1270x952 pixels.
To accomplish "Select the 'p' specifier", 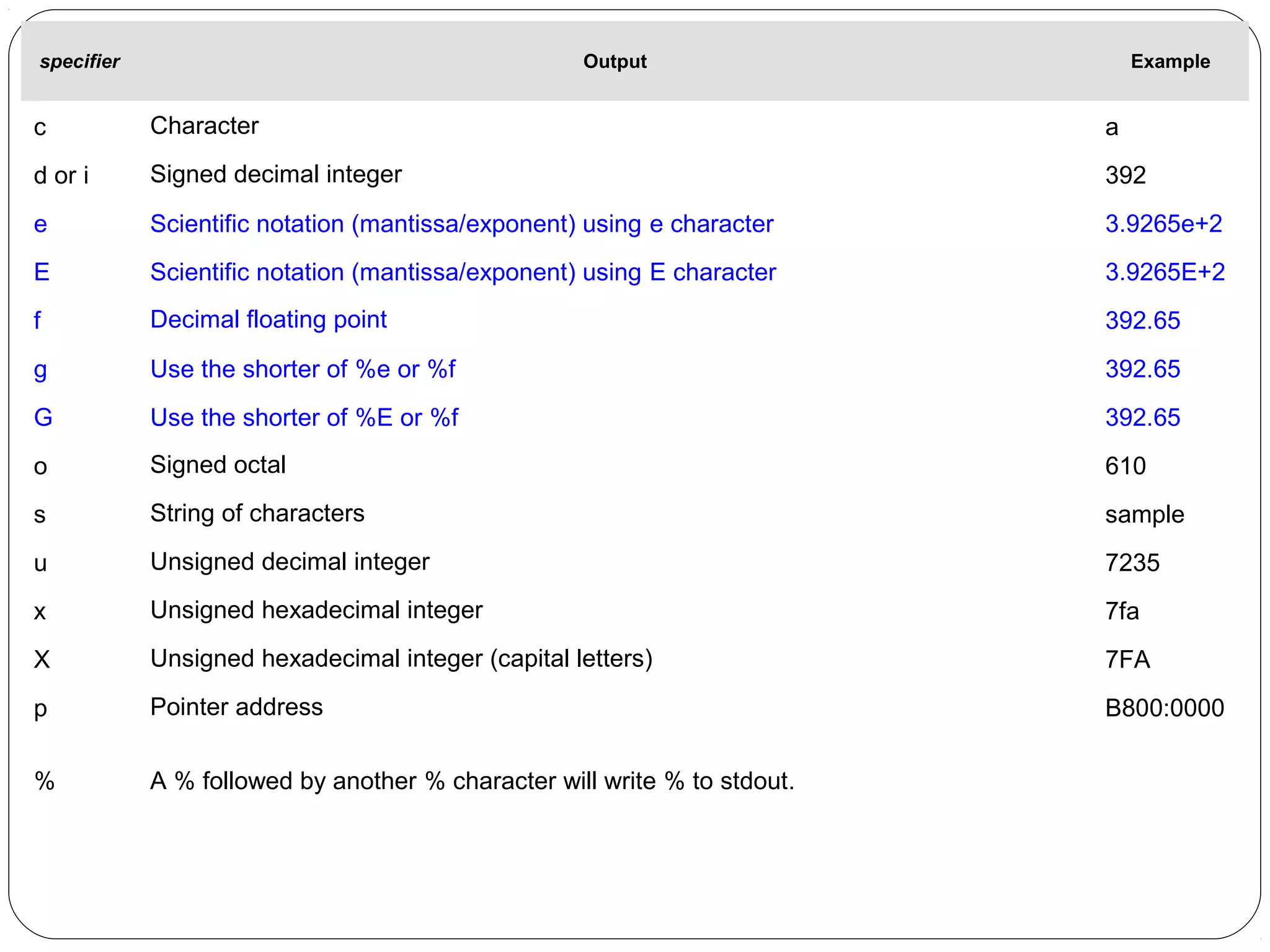I will (40, 710).
